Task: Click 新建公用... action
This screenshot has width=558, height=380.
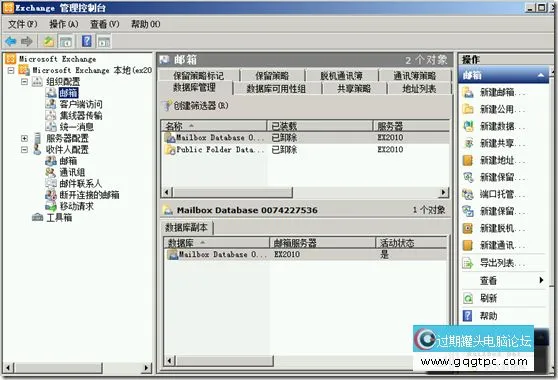Action: [494, 109]
